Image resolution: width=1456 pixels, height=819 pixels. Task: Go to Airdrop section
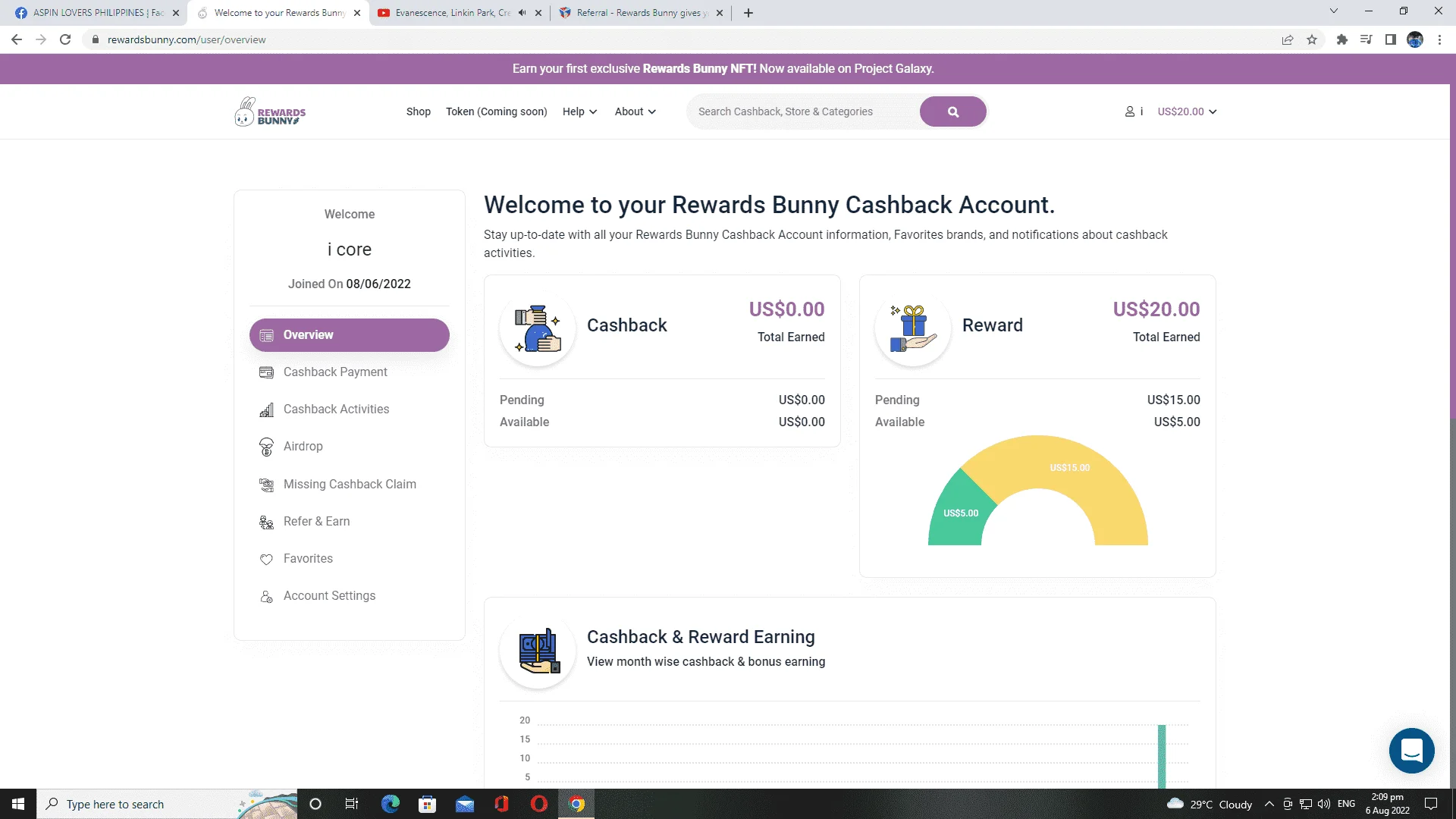303,447
